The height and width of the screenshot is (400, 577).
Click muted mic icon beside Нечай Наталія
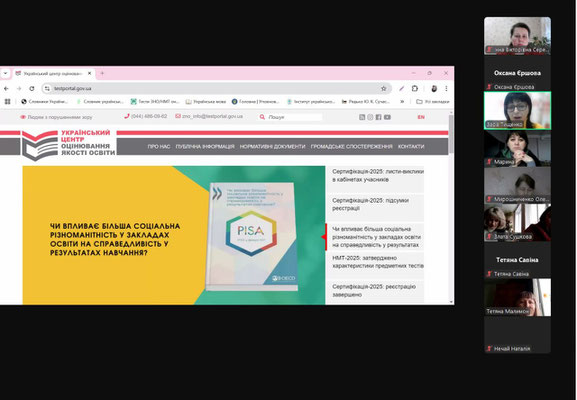pos(489,348)
